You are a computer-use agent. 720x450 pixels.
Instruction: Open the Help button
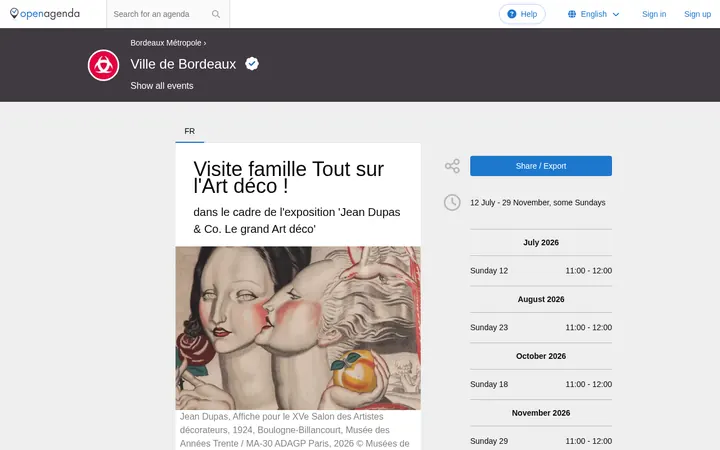point(522,14)
